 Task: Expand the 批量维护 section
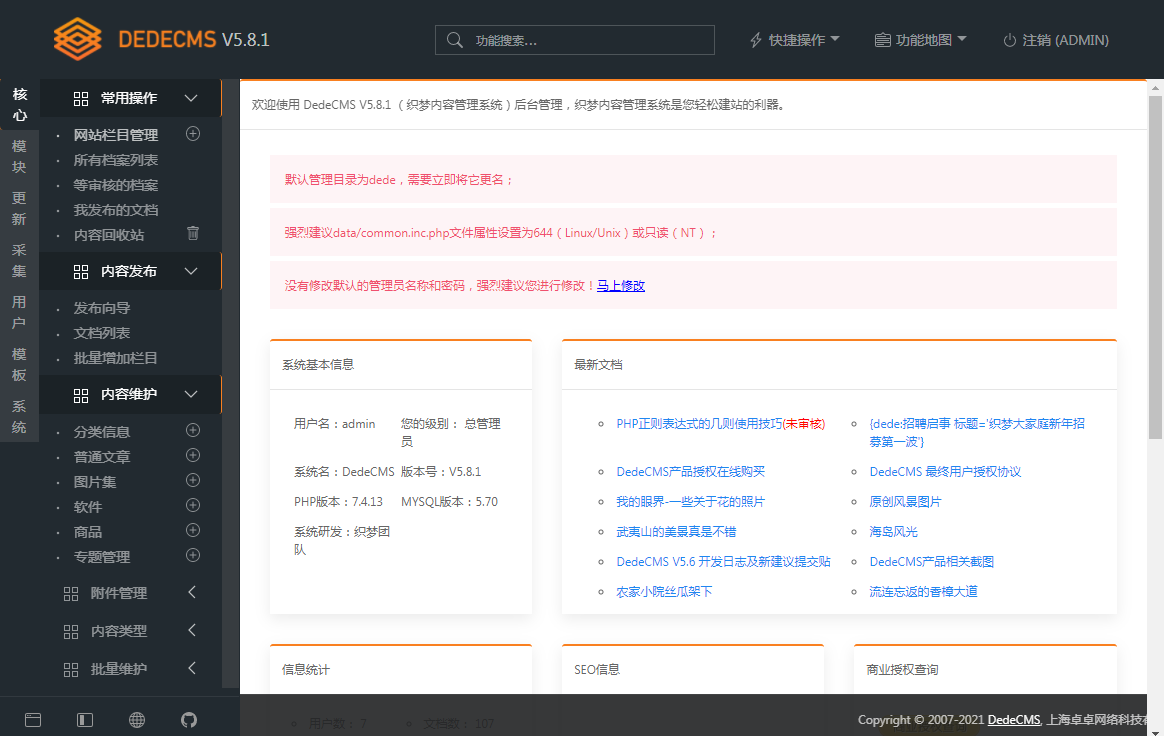(x=130, y=670)
